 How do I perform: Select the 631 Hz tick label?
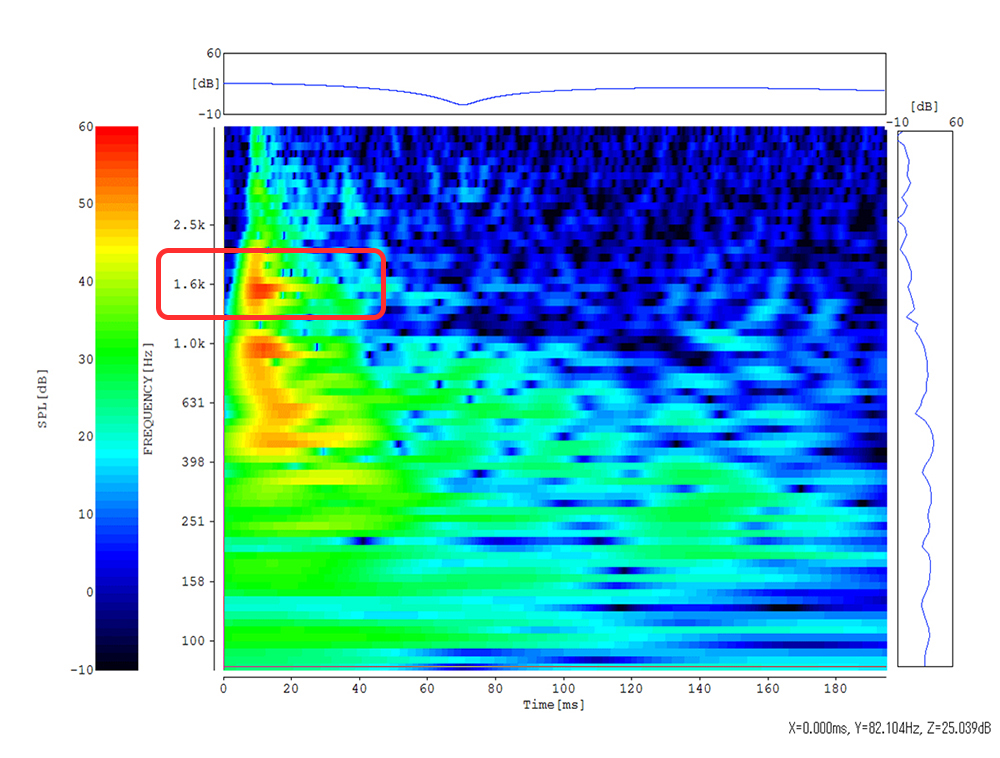point(193,403)
